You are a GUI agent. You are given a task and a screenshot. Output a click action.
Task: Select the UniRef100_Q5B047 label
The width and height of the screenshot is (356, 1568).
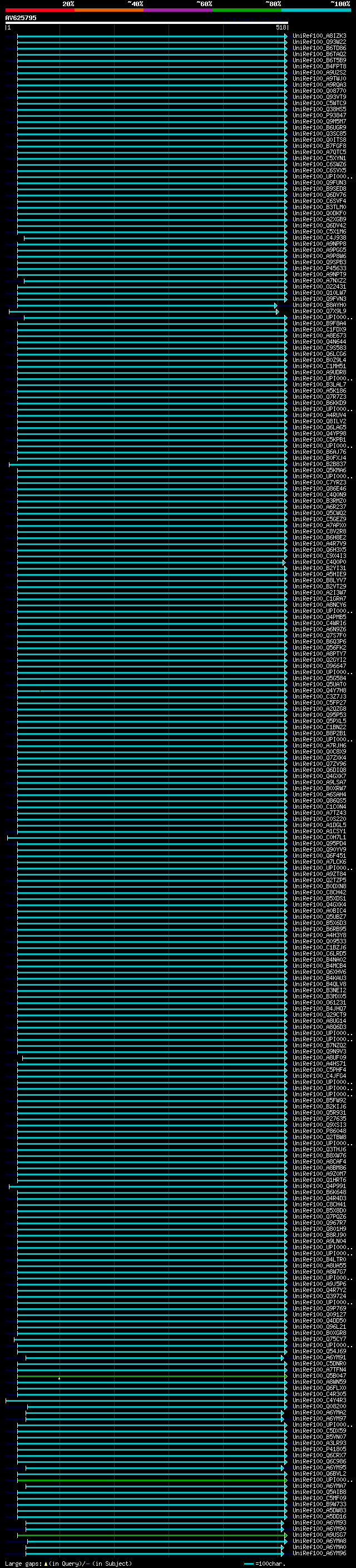coord(319,1376)
